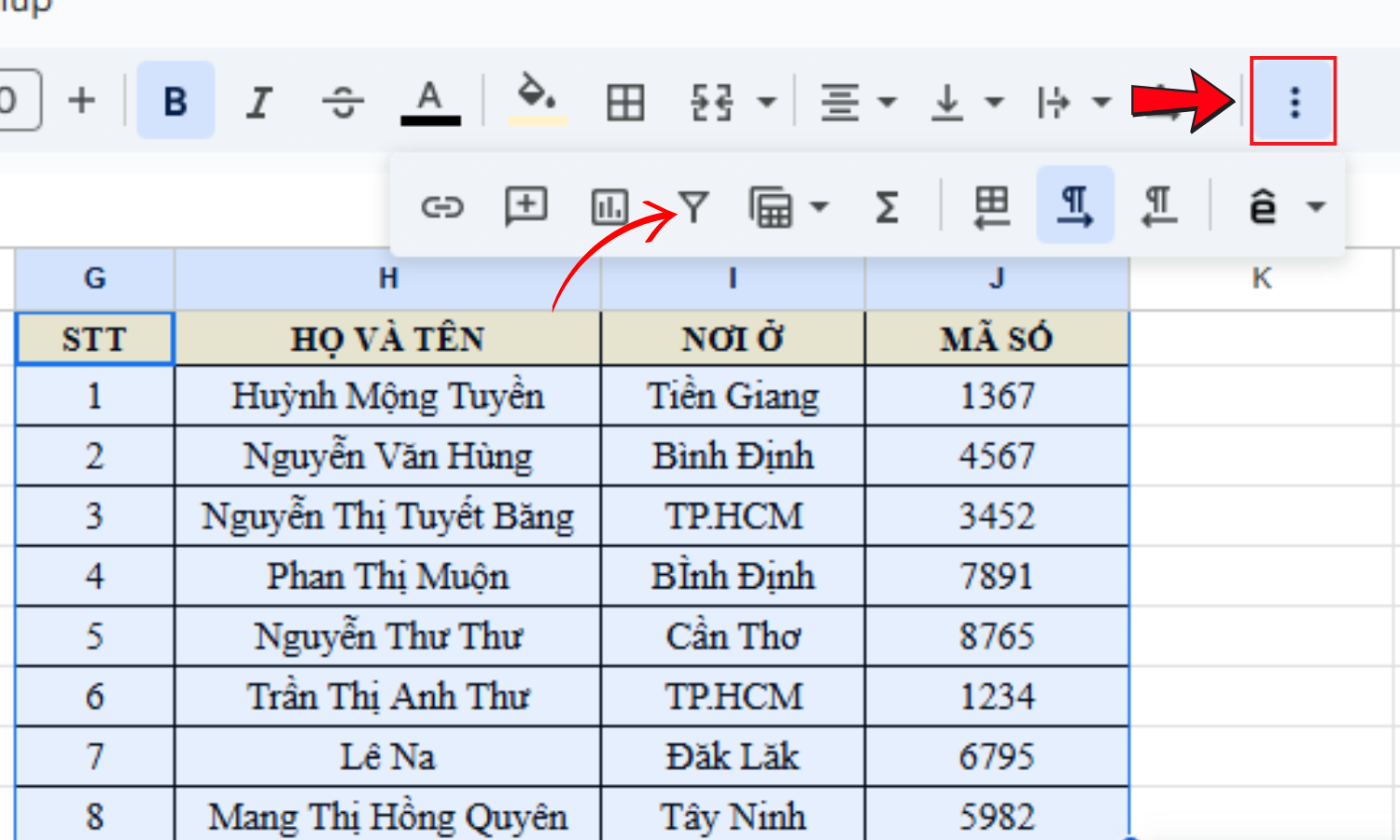Expand the horizontal alignment dropdown
Screen dimensions: 1400x840
(x=888, y=101)
